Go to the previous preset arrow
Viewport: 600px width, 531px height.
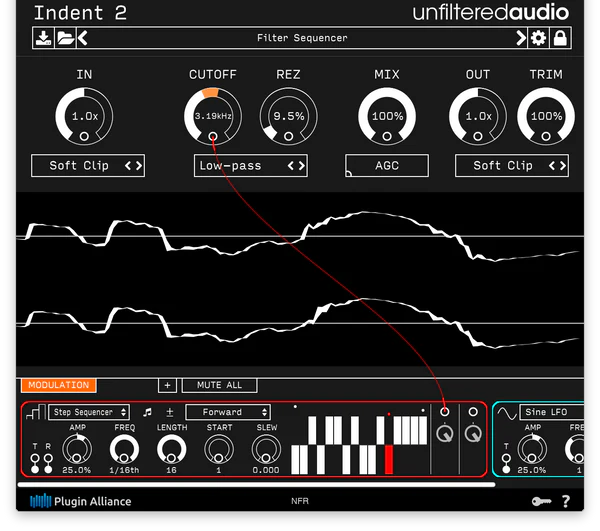(83, 38)
